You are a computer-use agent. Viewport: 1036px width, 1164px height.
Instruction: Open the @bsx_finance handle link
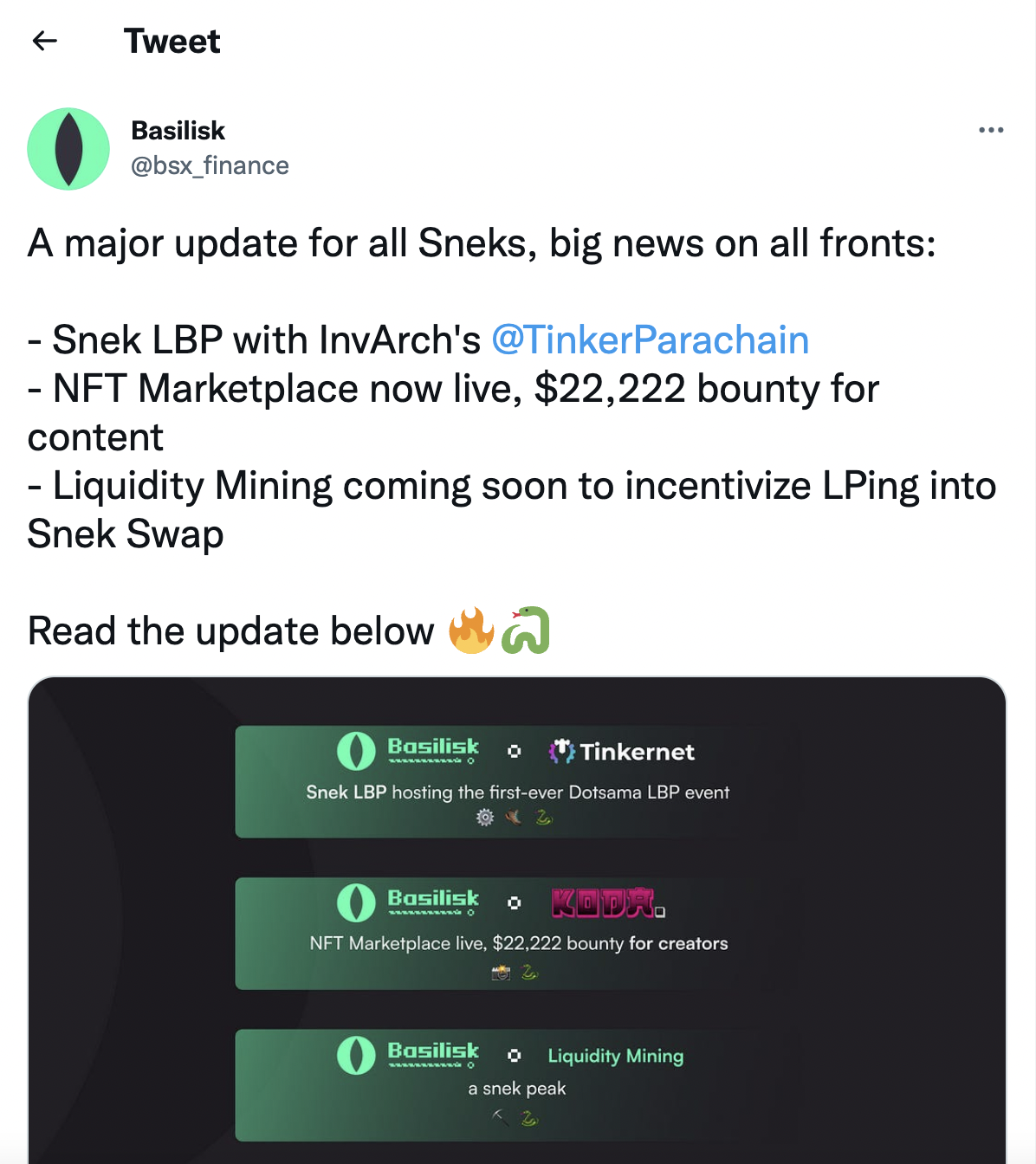[x=210, y=165]
